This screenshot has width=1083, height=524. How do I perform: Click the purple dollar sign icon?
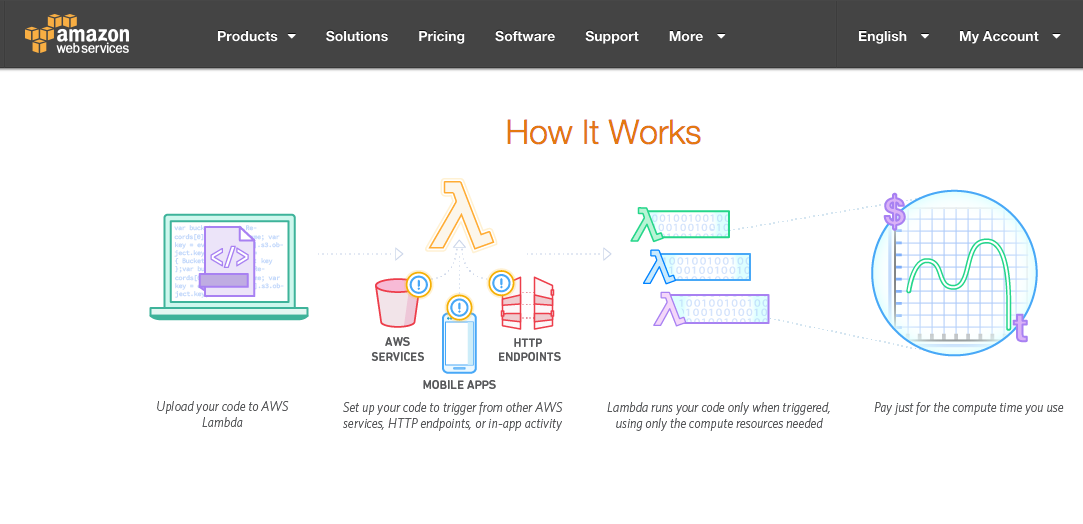[894, 212]
